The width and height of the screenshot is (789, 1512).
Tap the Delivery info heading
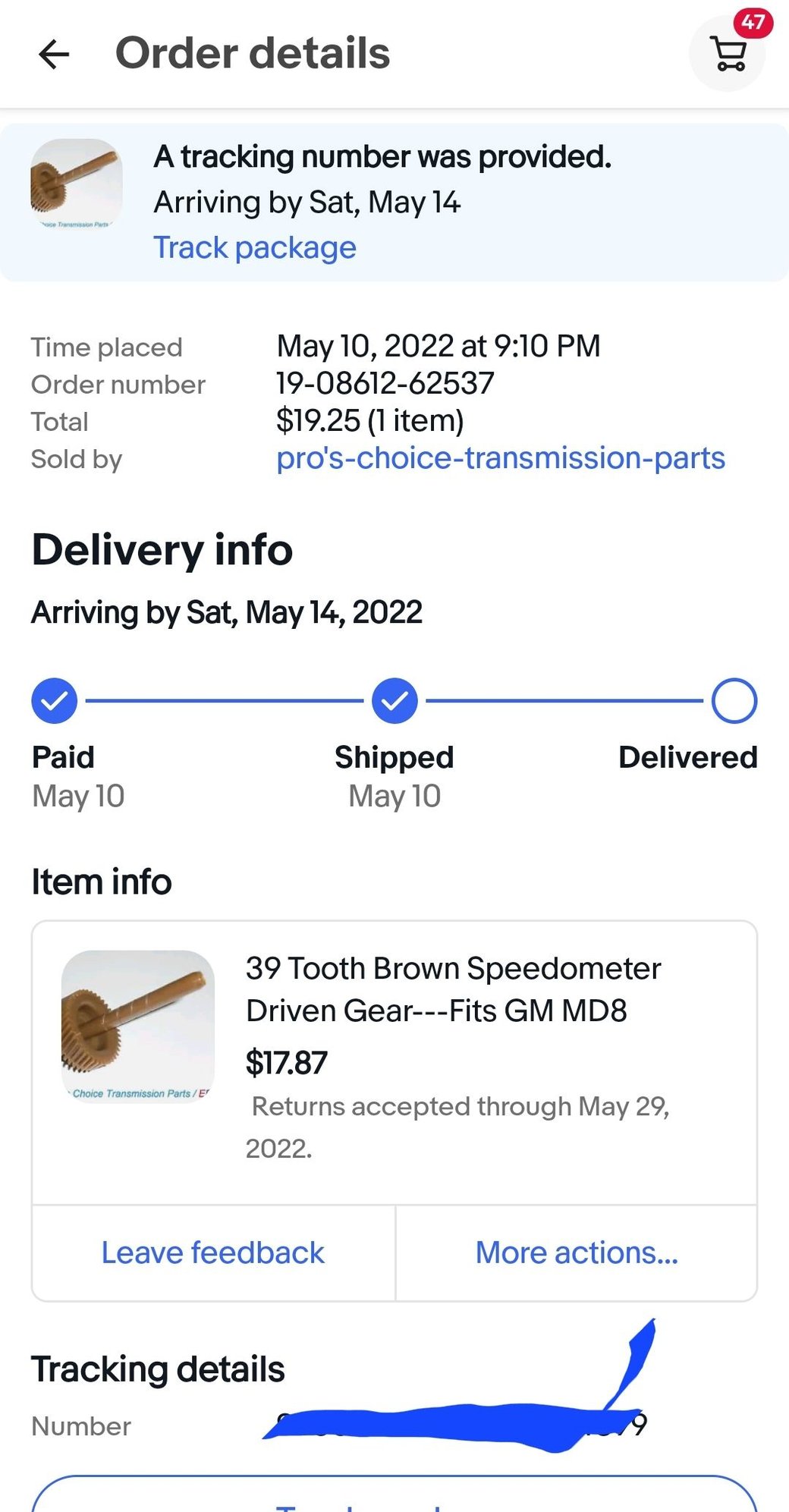pyautogui.click(x=162, y=550)
